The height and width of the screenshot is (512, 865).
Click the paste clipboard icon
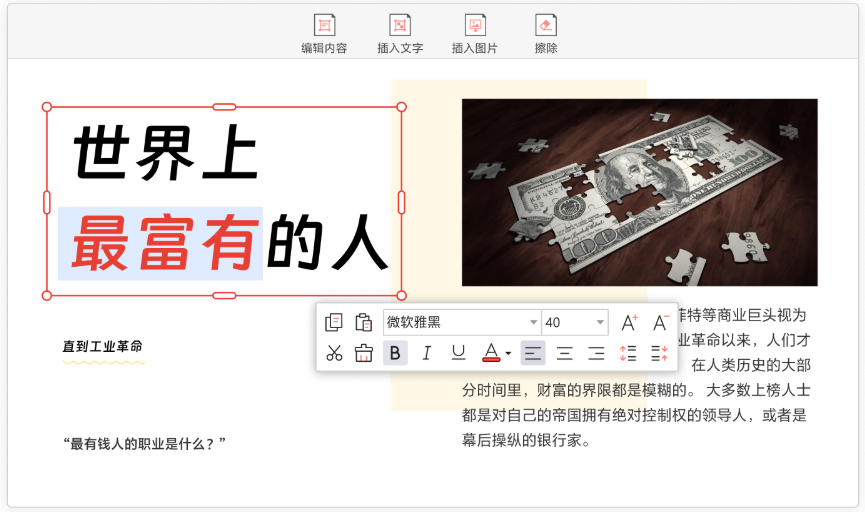click(x=364, y=322)
